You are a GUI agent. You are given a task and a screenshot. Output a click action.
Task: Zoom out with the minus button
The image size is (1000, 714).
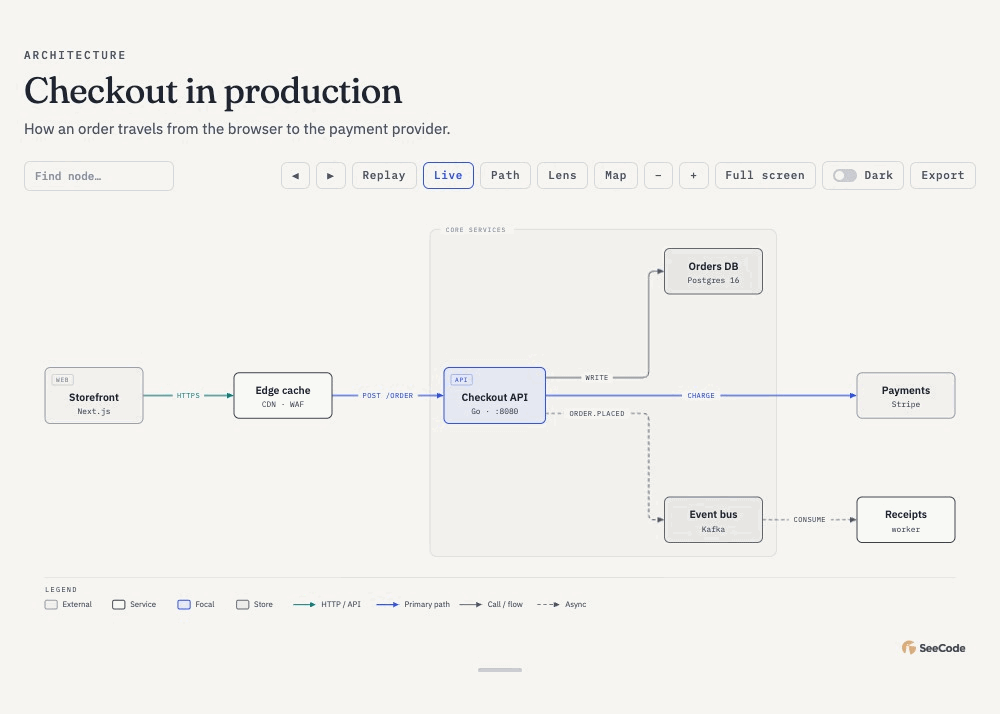658,175
